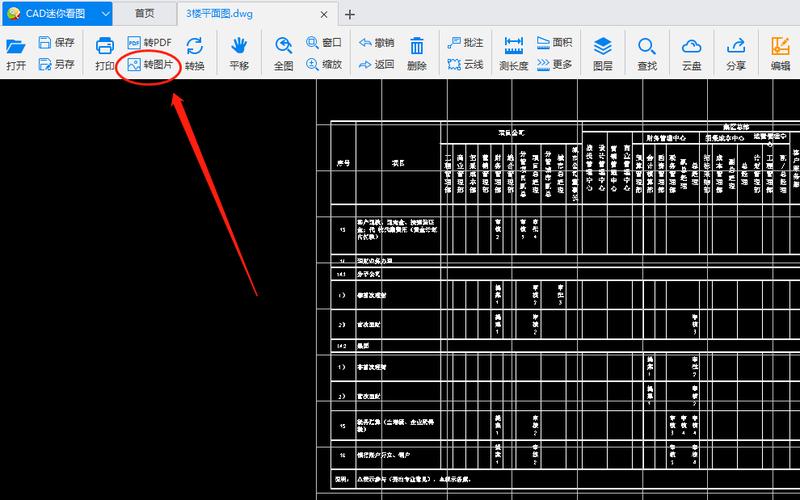Measure area with 面积 tool
The image size is (800, 500).
(x=554, y=42)
